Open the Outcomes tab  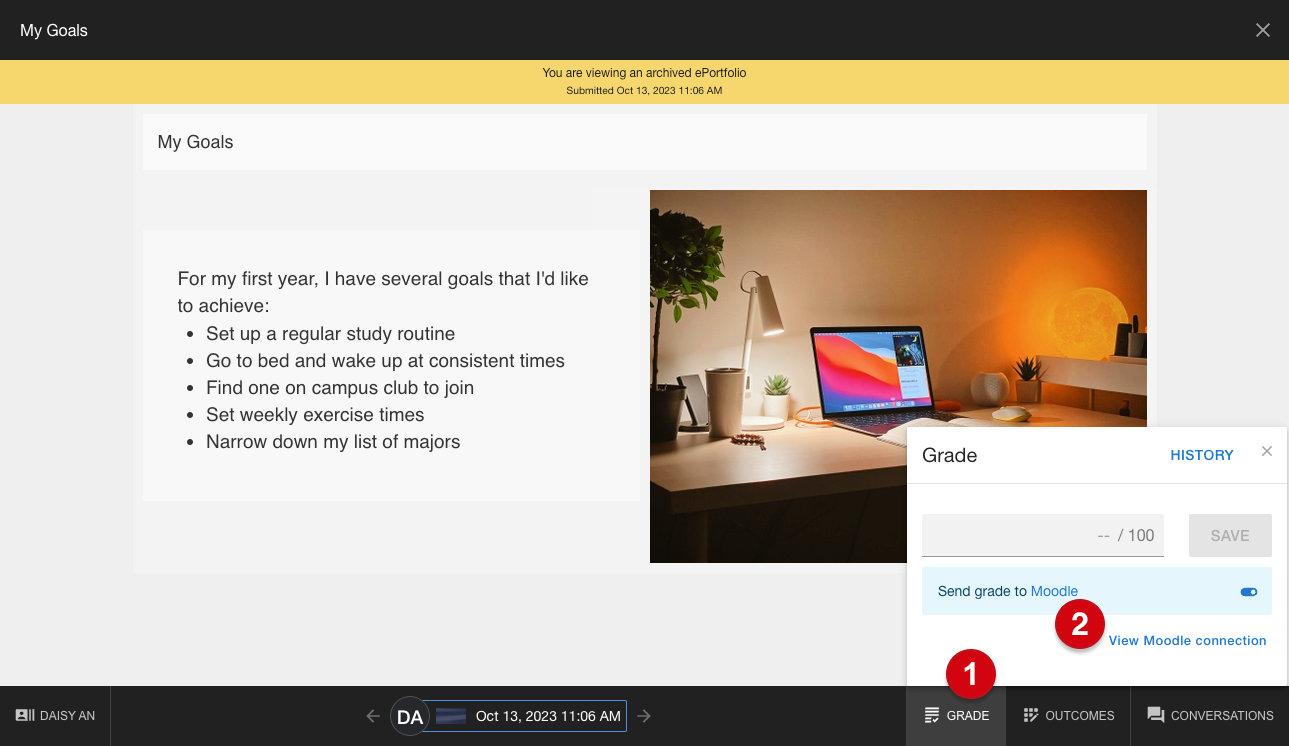pos(1068,716)
